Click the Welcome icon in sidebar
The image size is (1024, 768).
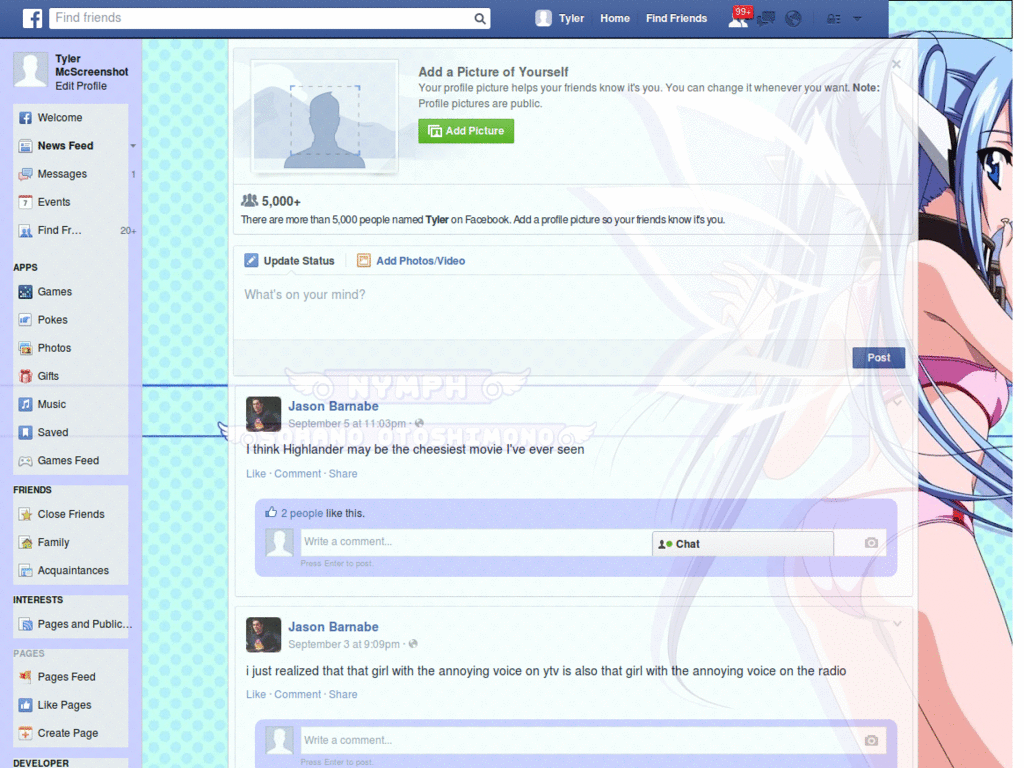pos(25,118)
